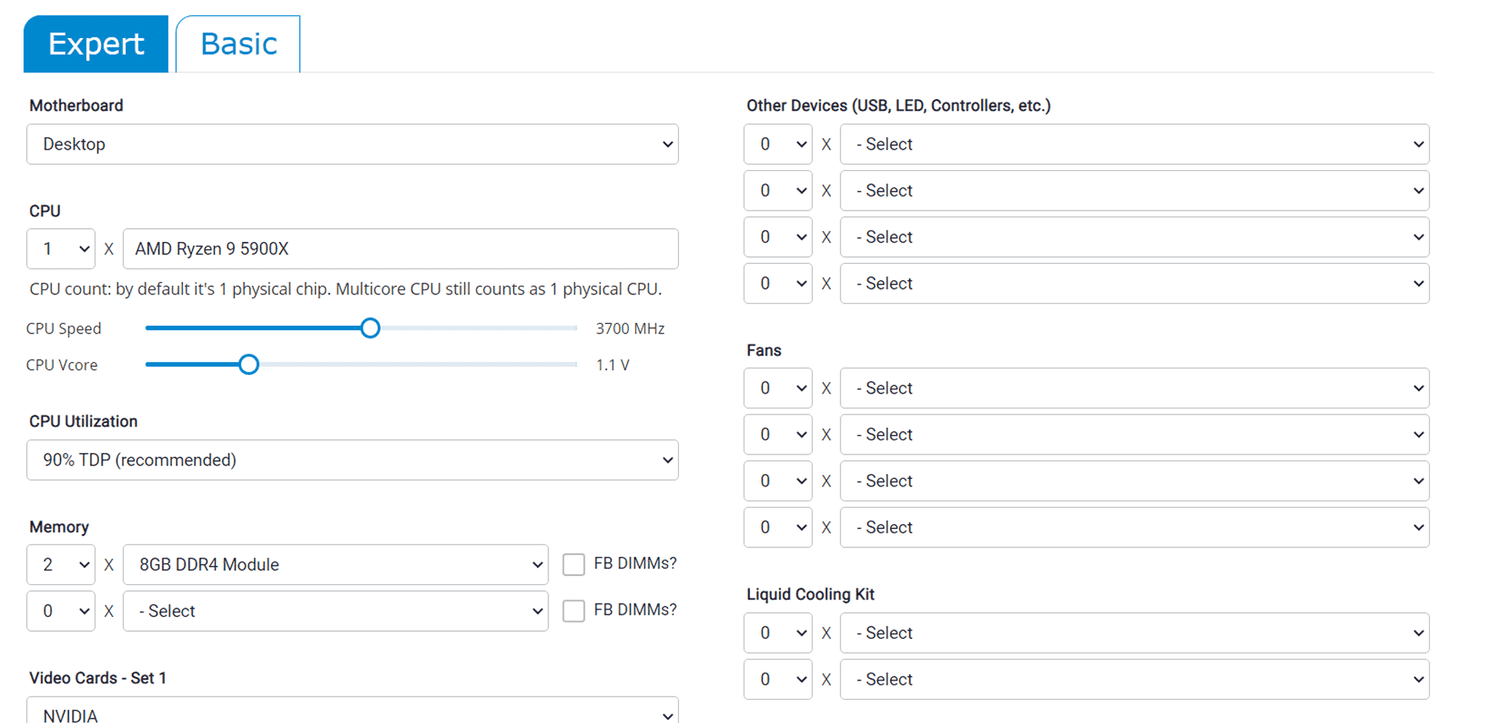Click the AMD Ryzen 9 5900X CPU field
This screenshot has width=1500, height=723.
[400, 249]
